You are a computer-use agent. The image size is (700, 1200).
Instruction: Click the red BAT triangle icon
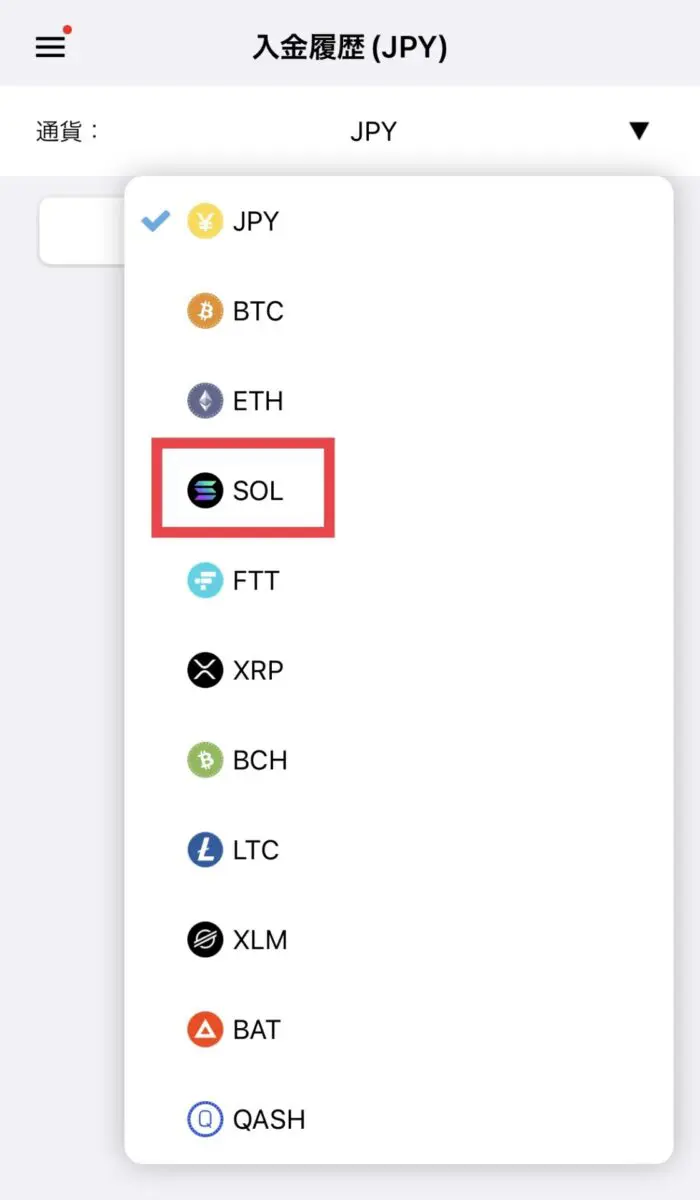(x=205, y=1029)
